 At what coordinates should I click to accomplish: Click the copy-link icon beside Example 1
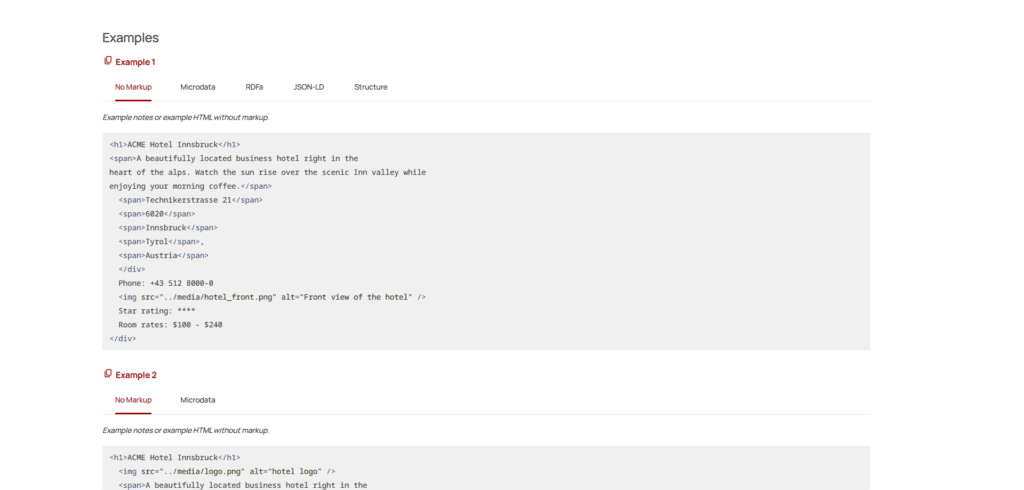pos(108,61)
